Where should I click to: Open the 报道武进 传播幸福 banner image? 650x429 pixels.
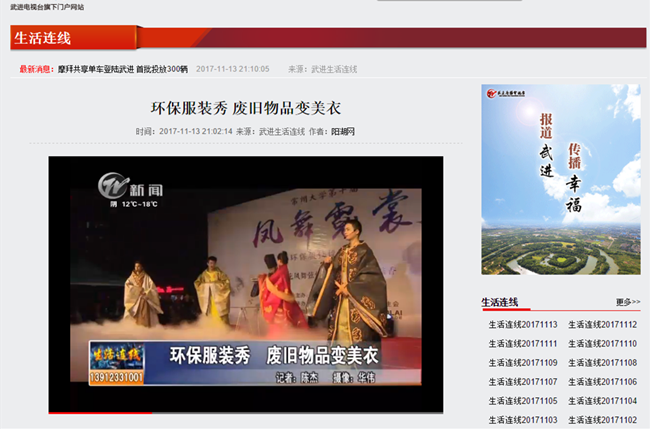(x=560, y=180)
